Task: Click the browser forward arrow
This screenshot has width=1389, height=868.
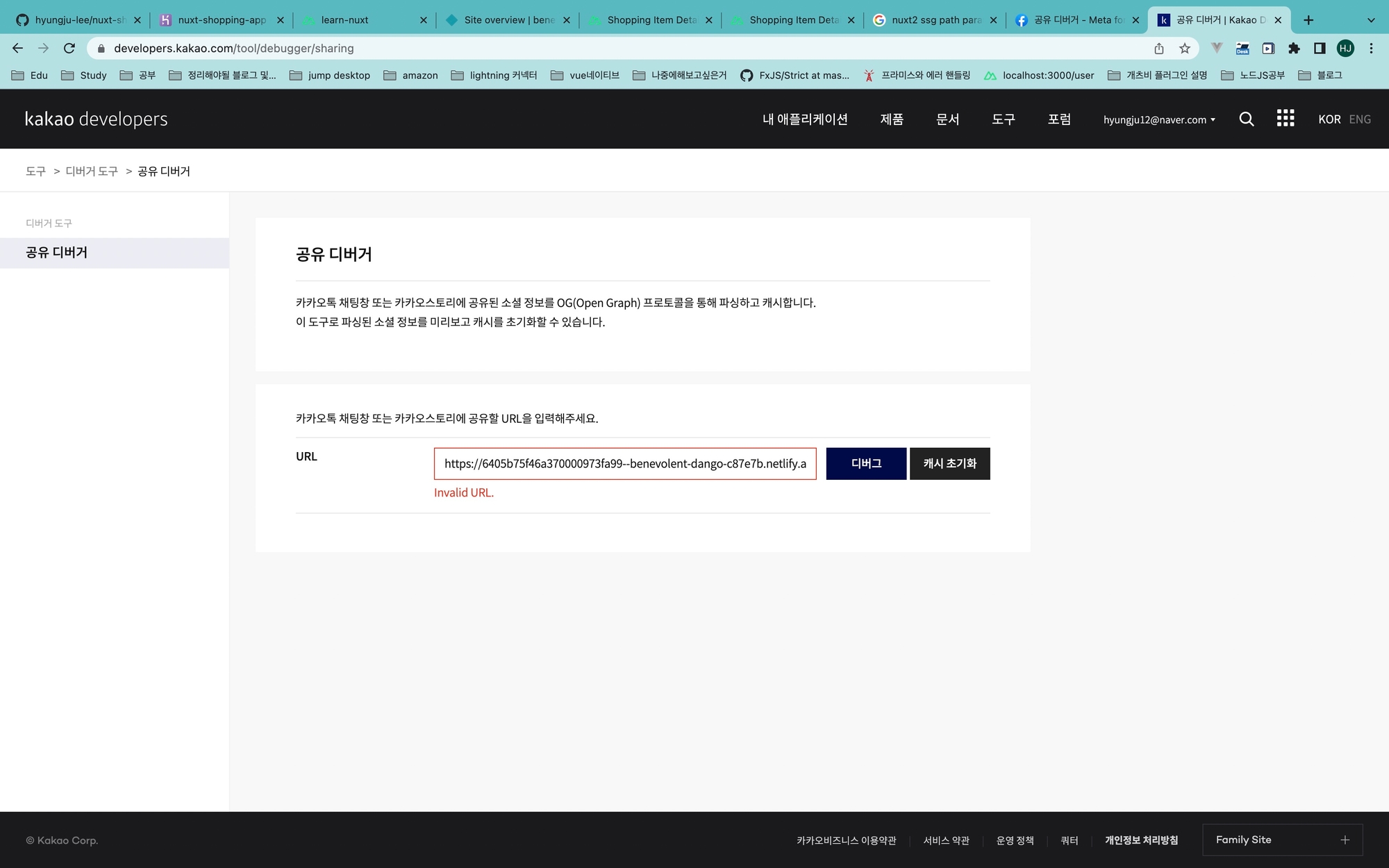Action: click(43, 48)
